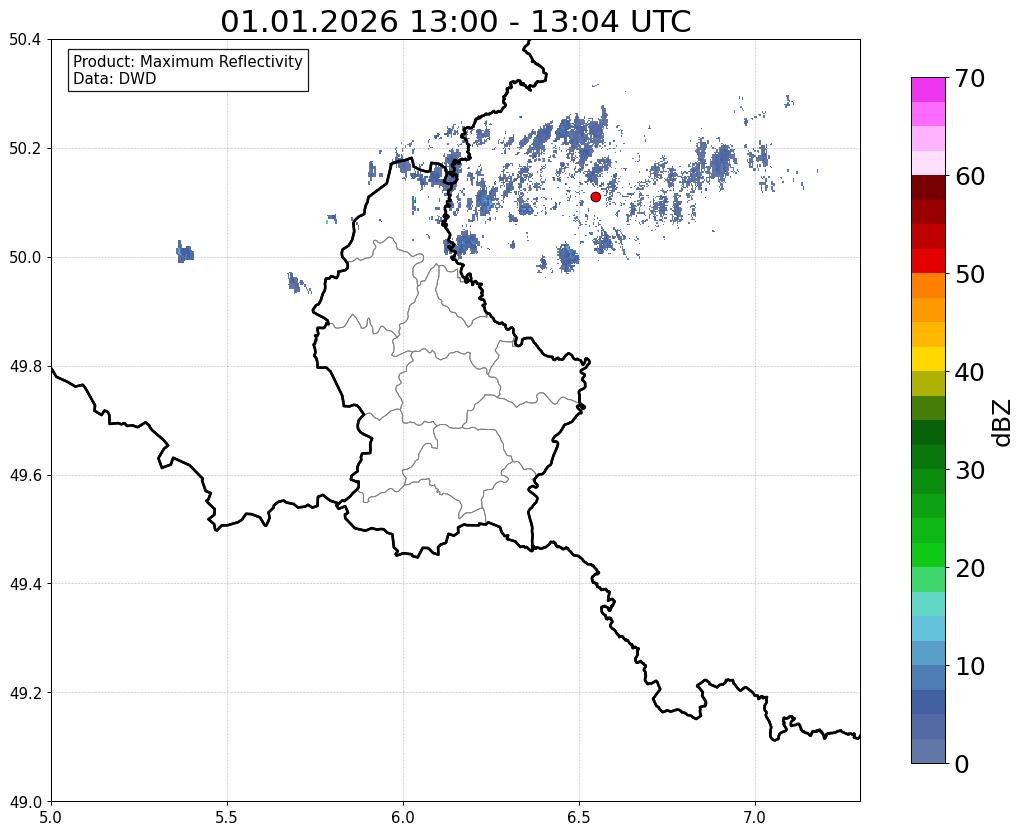
Task: Click the x-axis label 5.5
Action: point(227,818)
